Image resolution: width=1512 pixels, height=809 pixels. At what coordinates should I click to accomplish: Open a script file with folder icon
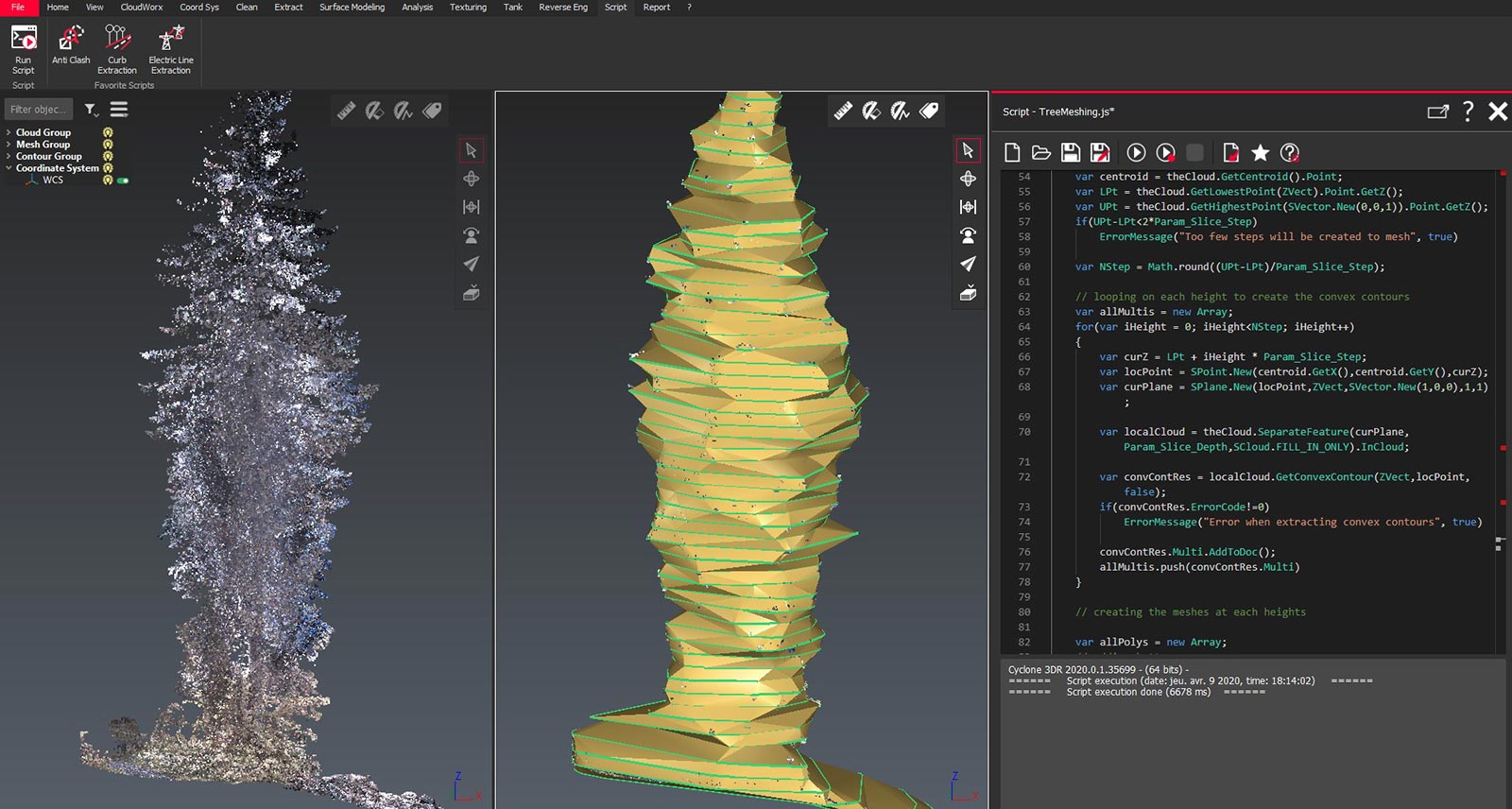(x=1041, y=152)
